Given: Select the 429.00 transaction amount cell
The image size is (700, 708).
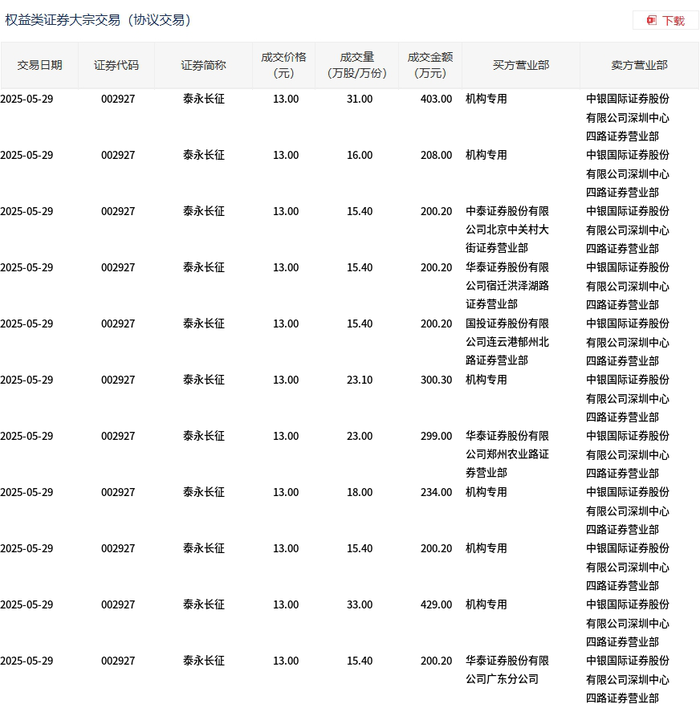Looking at the screenshot, I should point(436,605).
